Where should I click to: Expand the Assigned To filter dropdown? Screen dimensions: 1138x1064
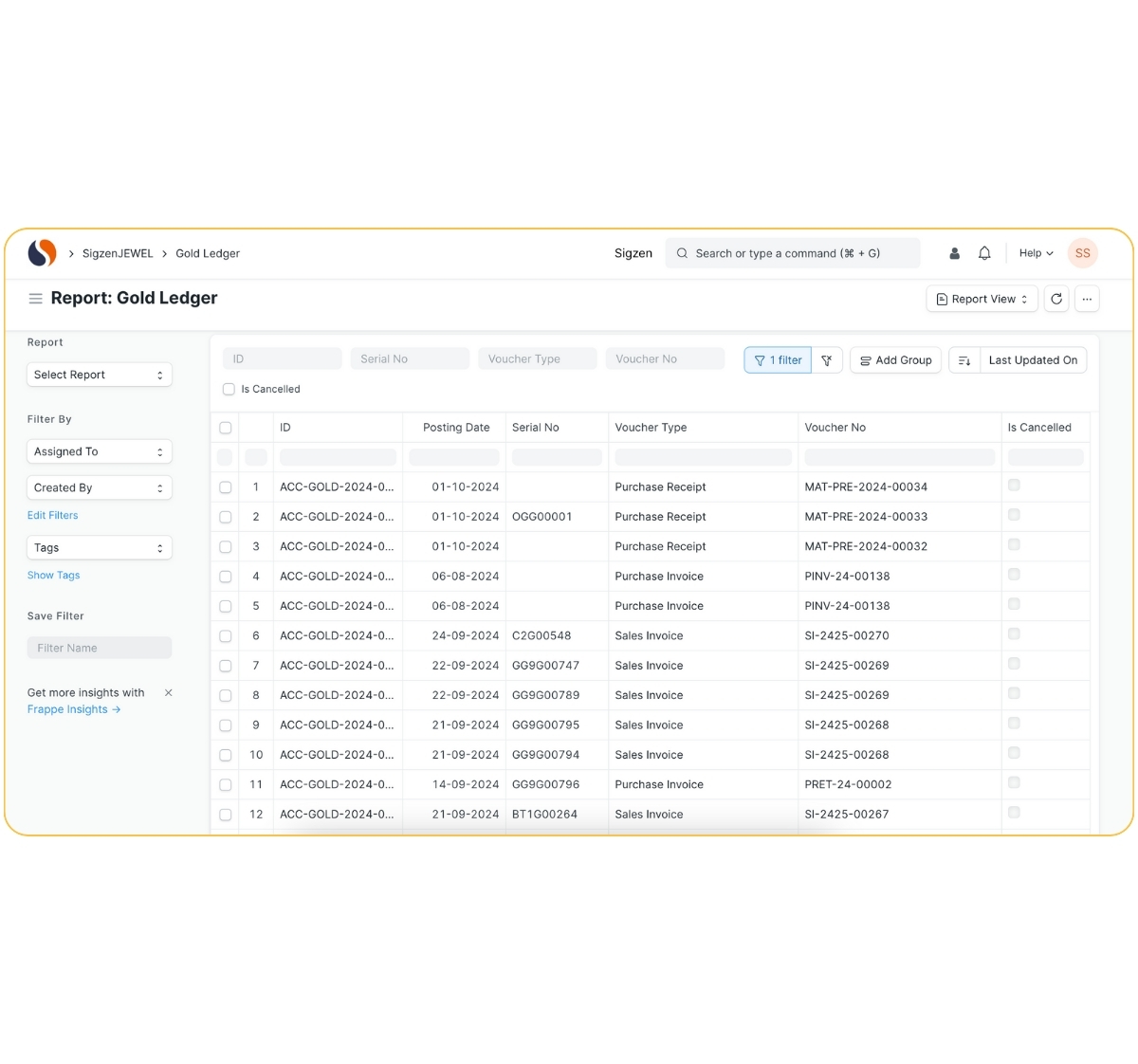click(100, 451)
